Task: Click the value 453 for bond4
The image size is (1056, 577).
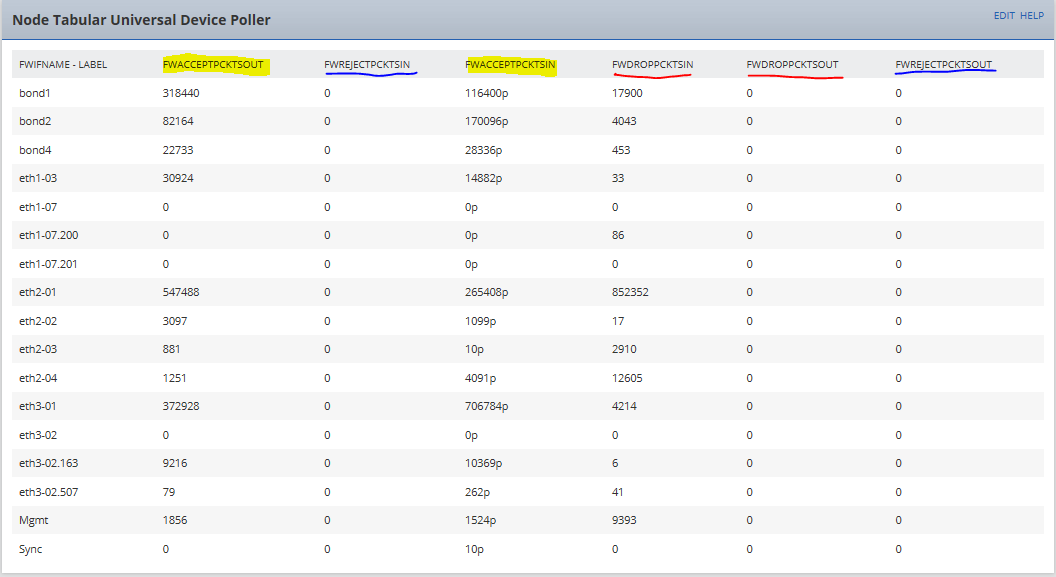Action: pyautogui.click(x=621, y=150)
